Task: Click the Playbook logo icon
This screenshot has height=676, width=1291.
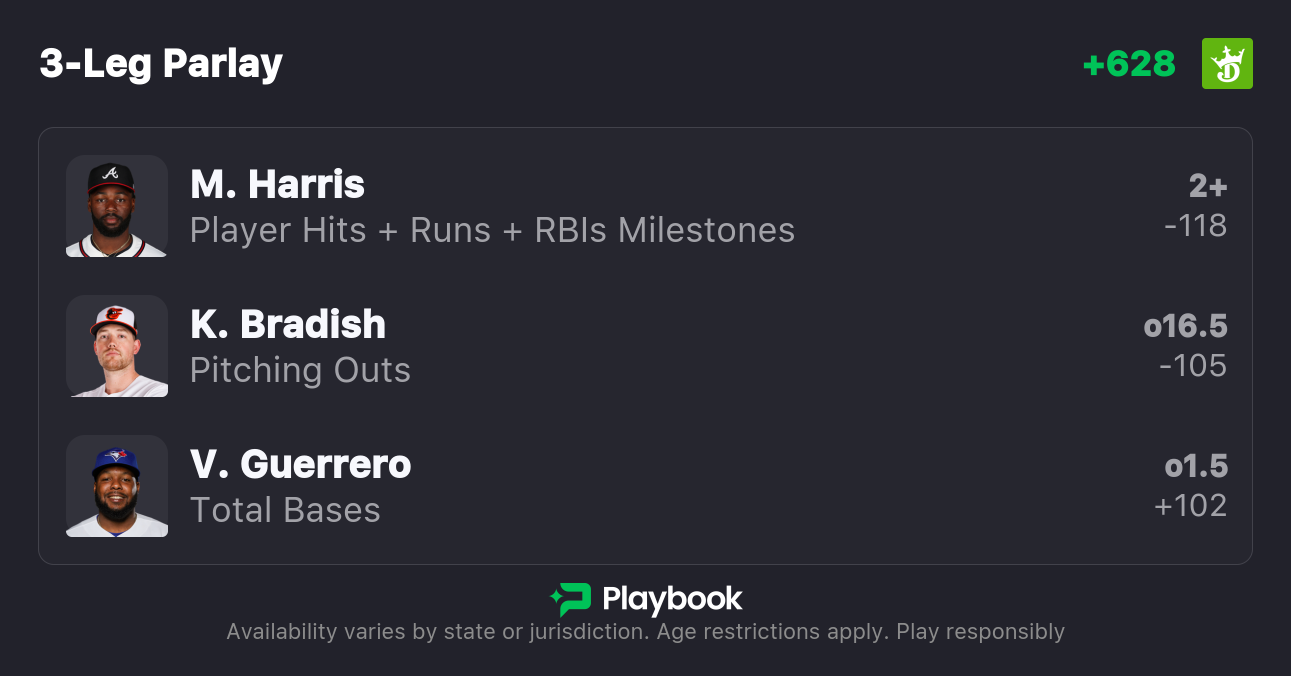Action: (x=571, y=599)
